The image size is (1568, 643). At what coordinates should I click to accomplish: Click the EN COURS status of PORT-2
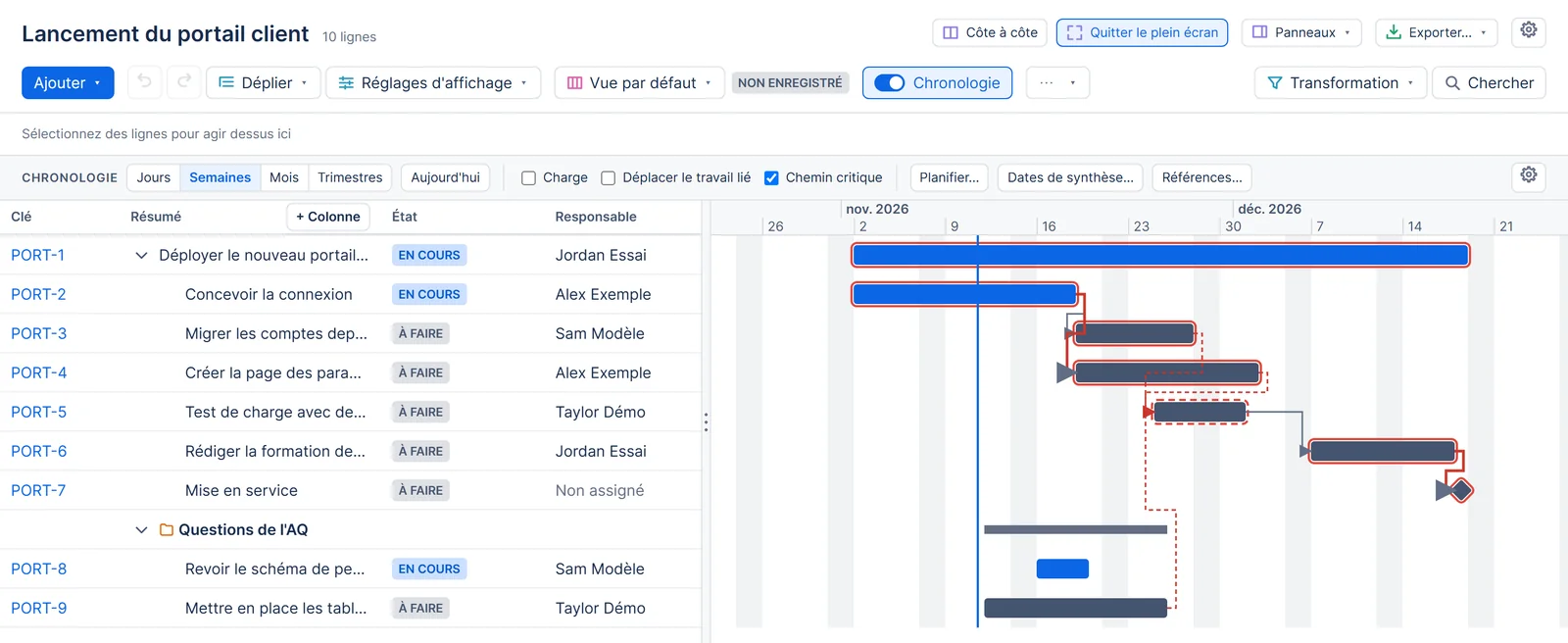[x=429, y=294]
